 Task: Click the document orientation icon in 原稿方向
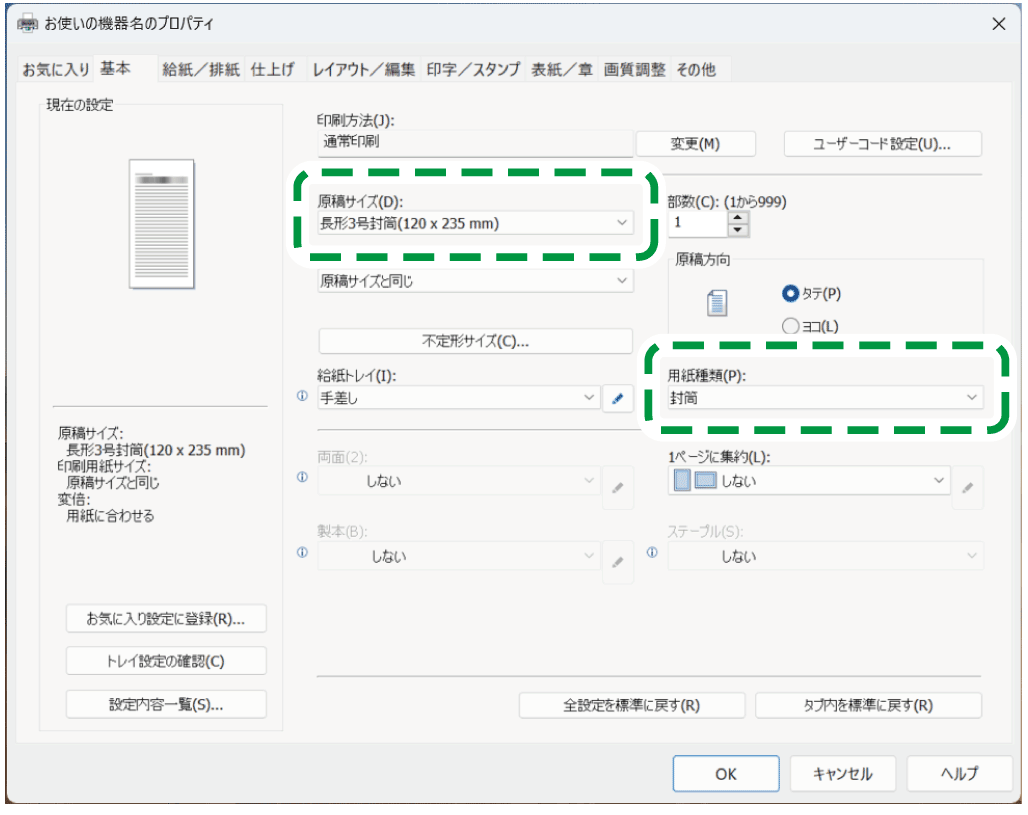coord(716,303)
